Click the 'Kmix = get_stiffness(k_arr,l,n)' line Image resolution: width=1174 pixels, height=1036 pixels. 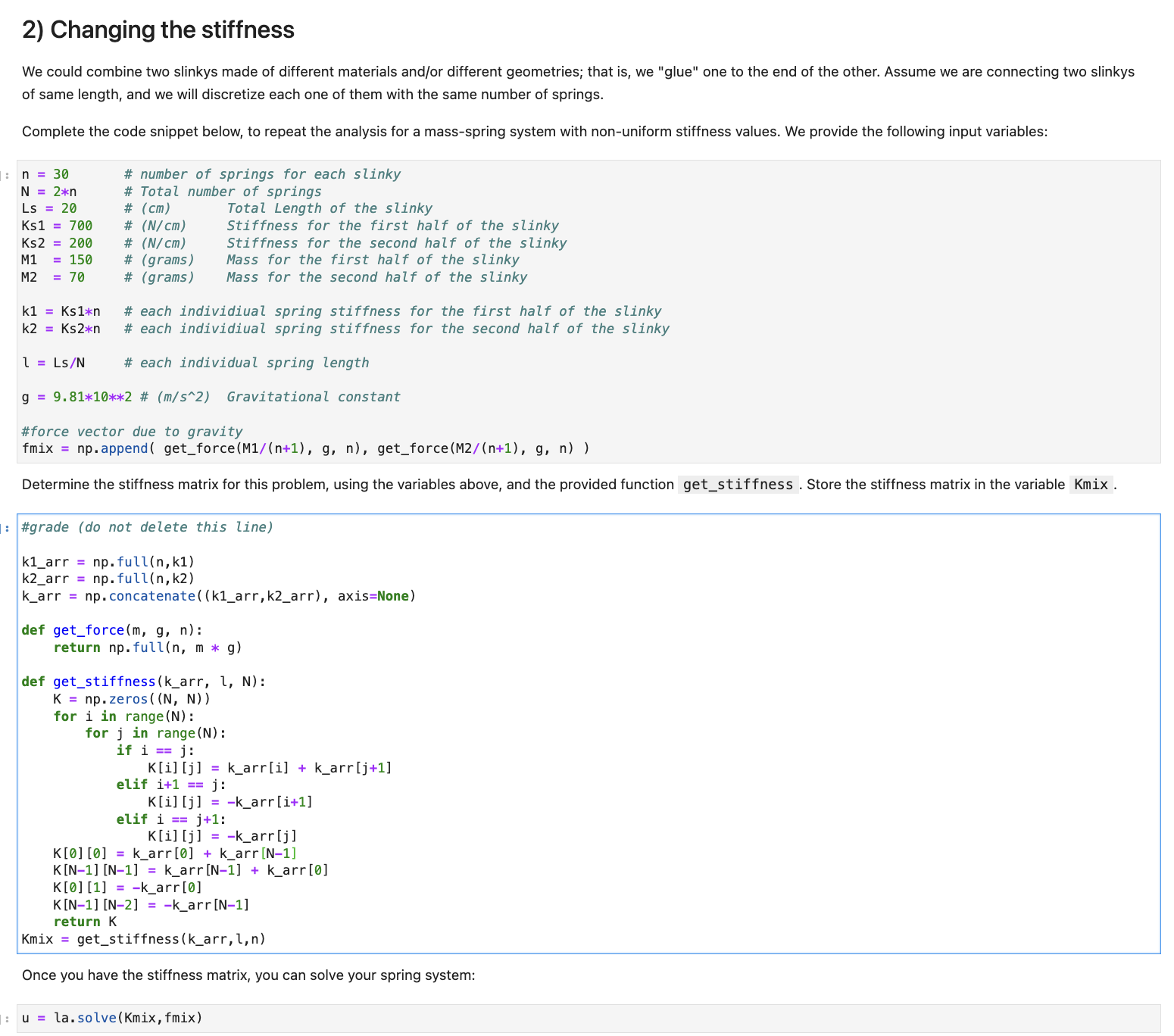coord(143,938)
